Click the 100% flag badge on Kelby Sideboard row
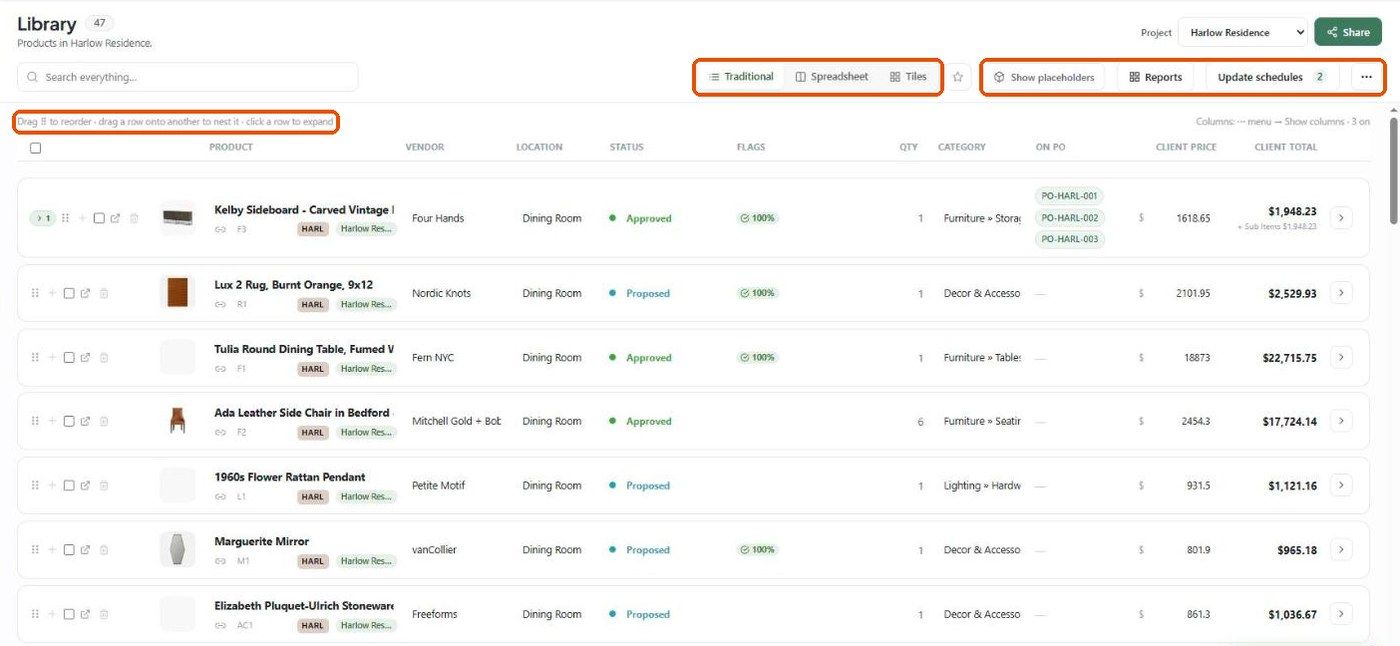The image size is (1400, 646). click(x=758, y=218)
